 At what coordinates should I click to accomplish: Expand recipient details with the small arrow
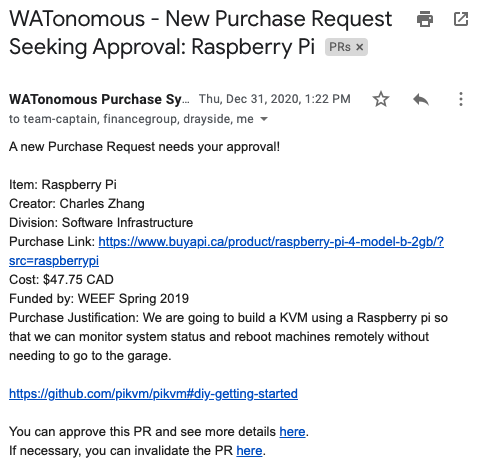(x=264, y=119)
